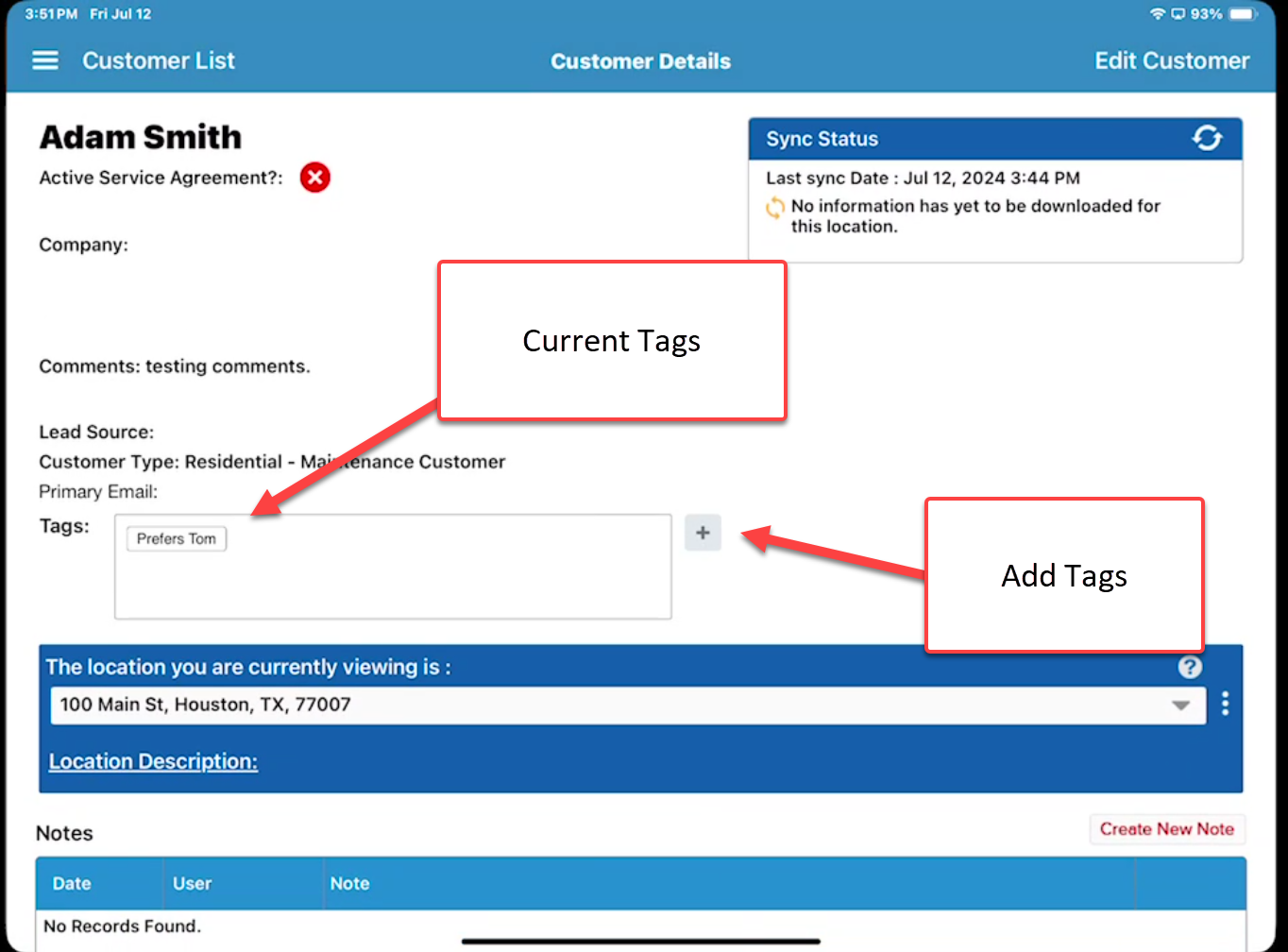Click the dropdown arrow beside 77007 address

[1180, 705]
